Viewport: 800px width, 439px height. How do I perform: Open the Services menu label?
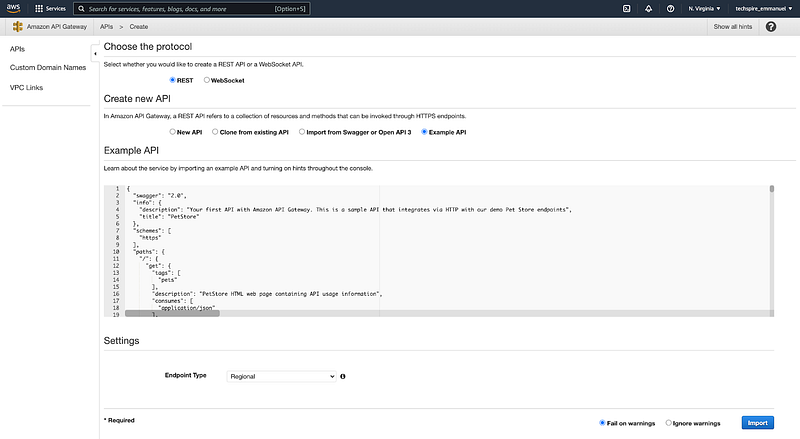click(56, 9)
